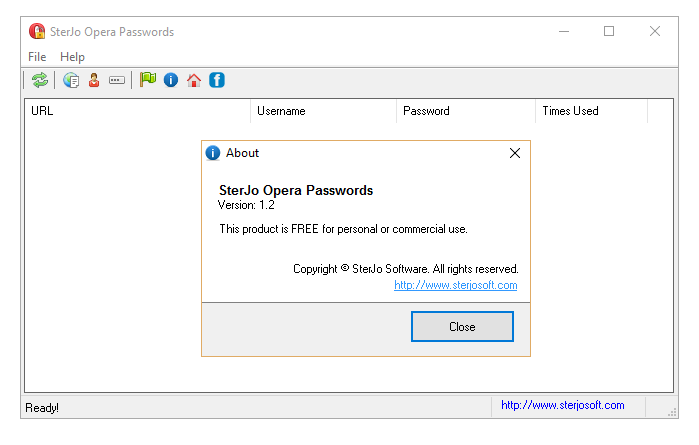Click the copy username person icon
This screenshot has height=445, width=699.
click(94, 81)
